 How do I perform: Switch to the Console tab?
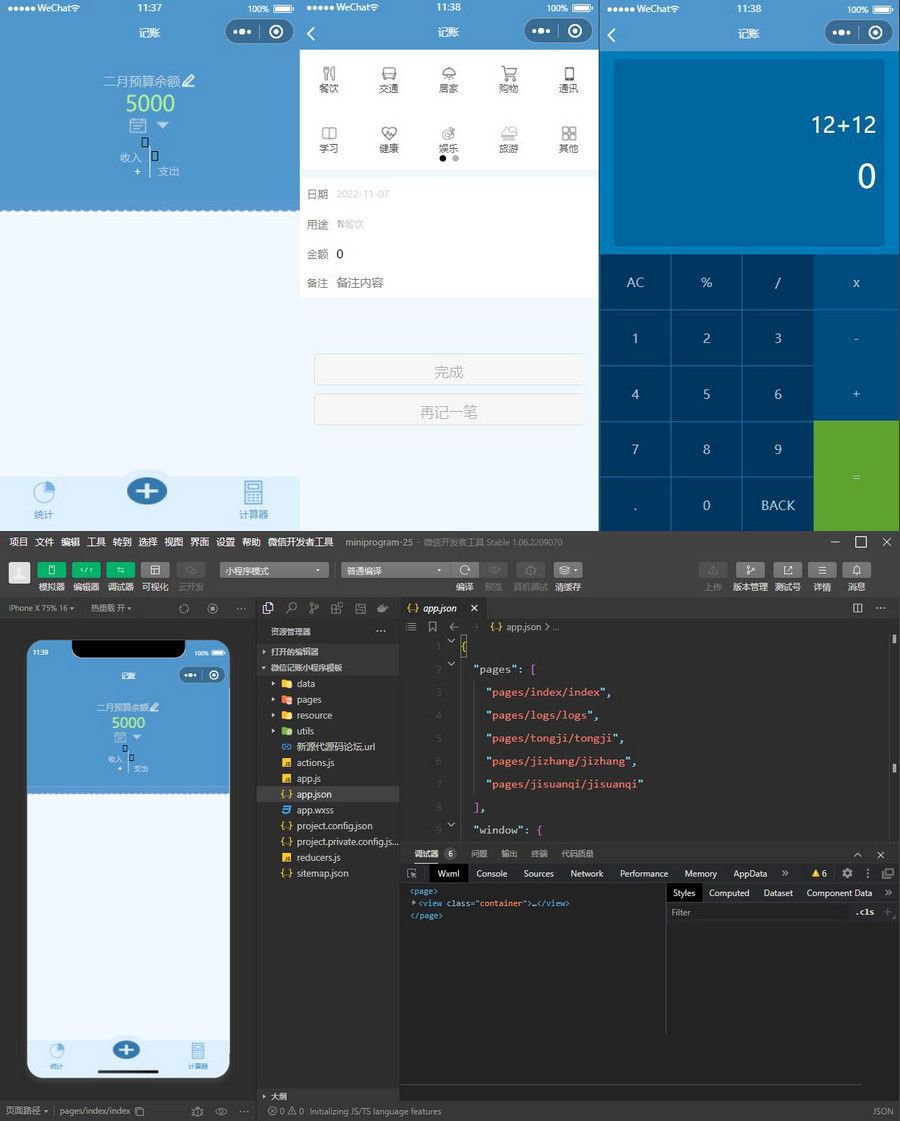pos(491,873)
